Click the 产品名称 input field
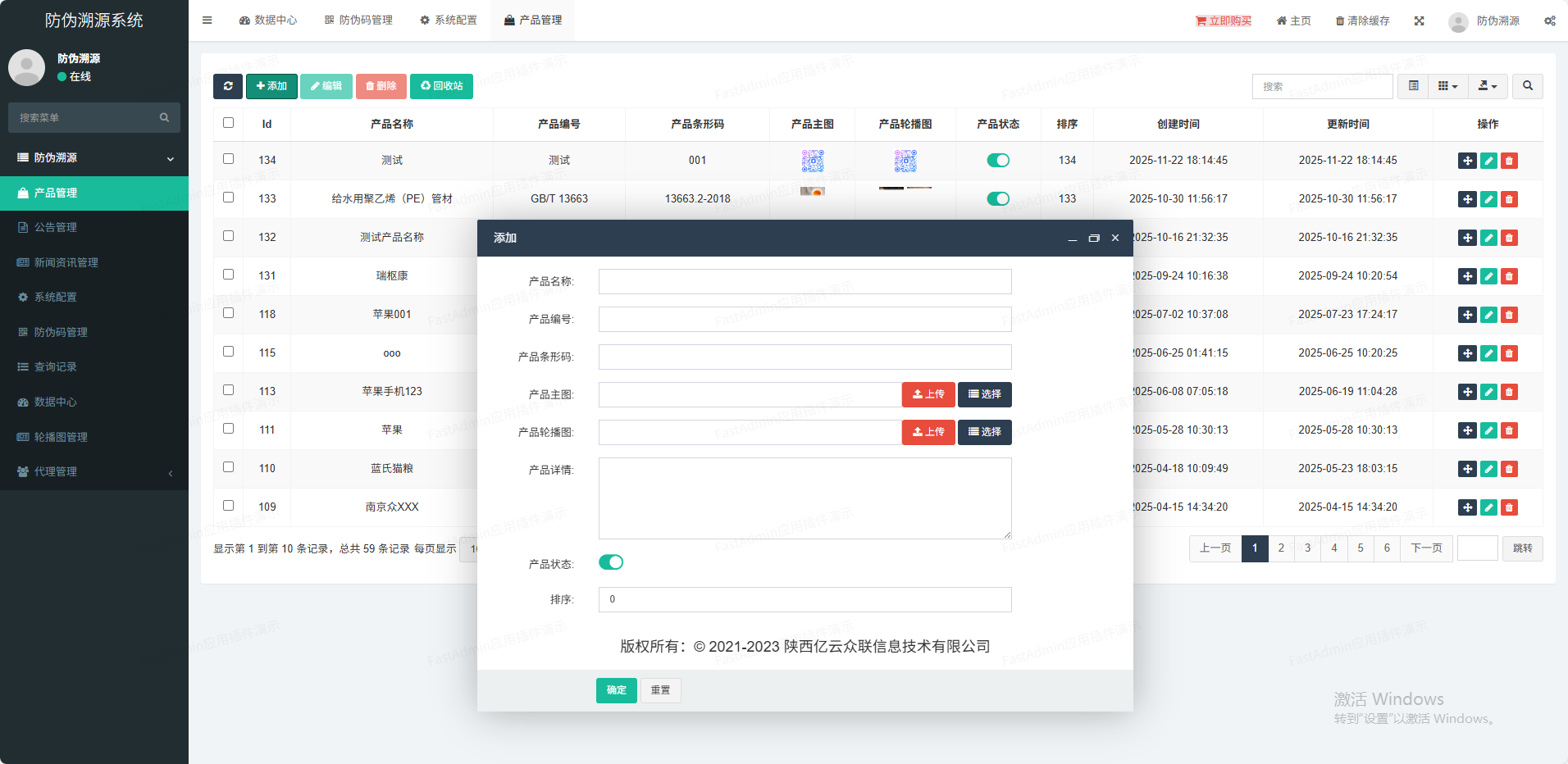 pyautogui.click(x=805, y=281)
